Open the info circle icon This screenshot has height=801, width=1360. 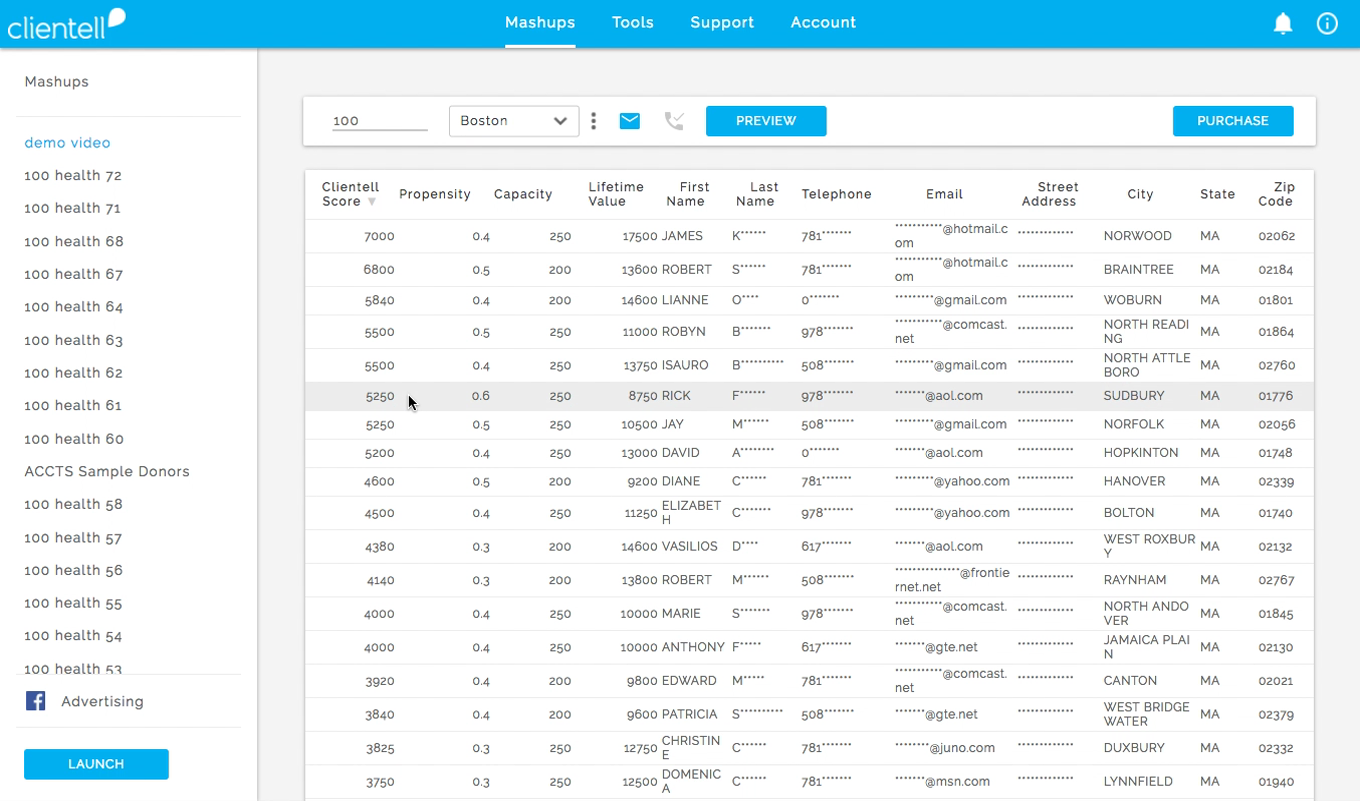point(1327,24)
